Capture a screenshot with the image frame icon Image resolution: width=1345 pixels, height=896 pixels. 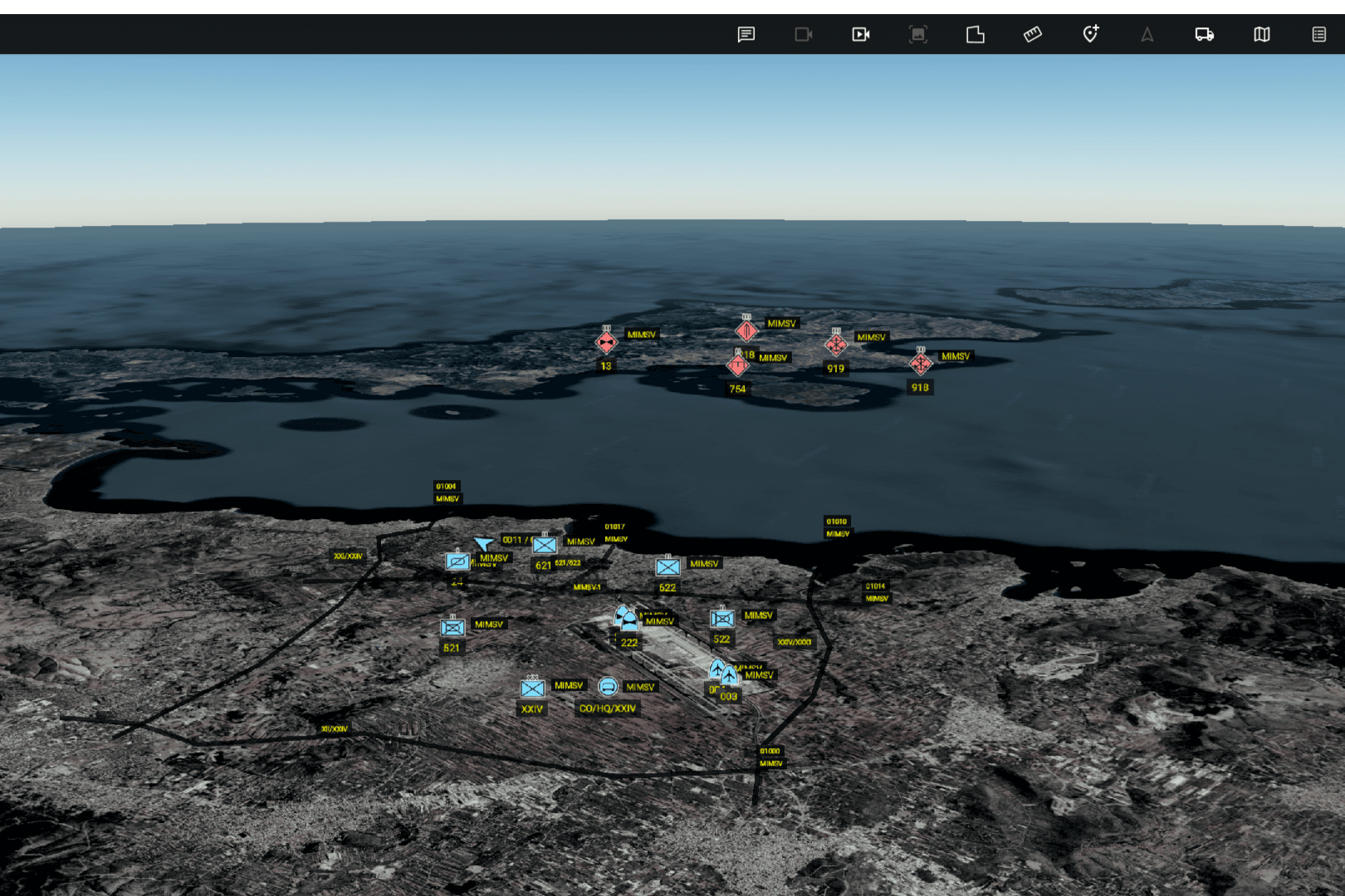tap(917, 34)
